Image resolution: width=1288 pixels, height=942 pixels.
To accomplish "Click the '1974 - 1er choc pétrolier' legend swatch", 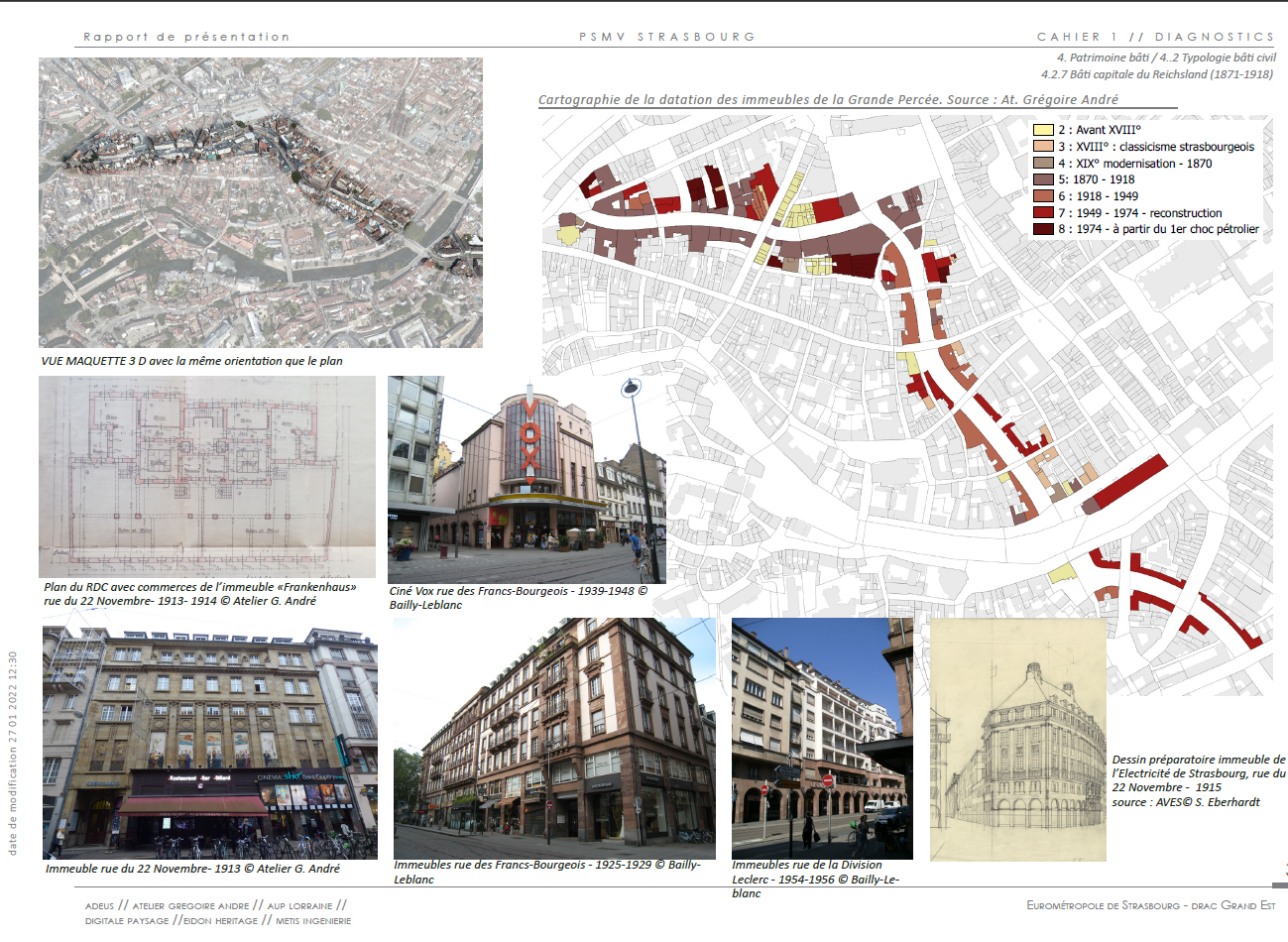I will (1043, 229).
